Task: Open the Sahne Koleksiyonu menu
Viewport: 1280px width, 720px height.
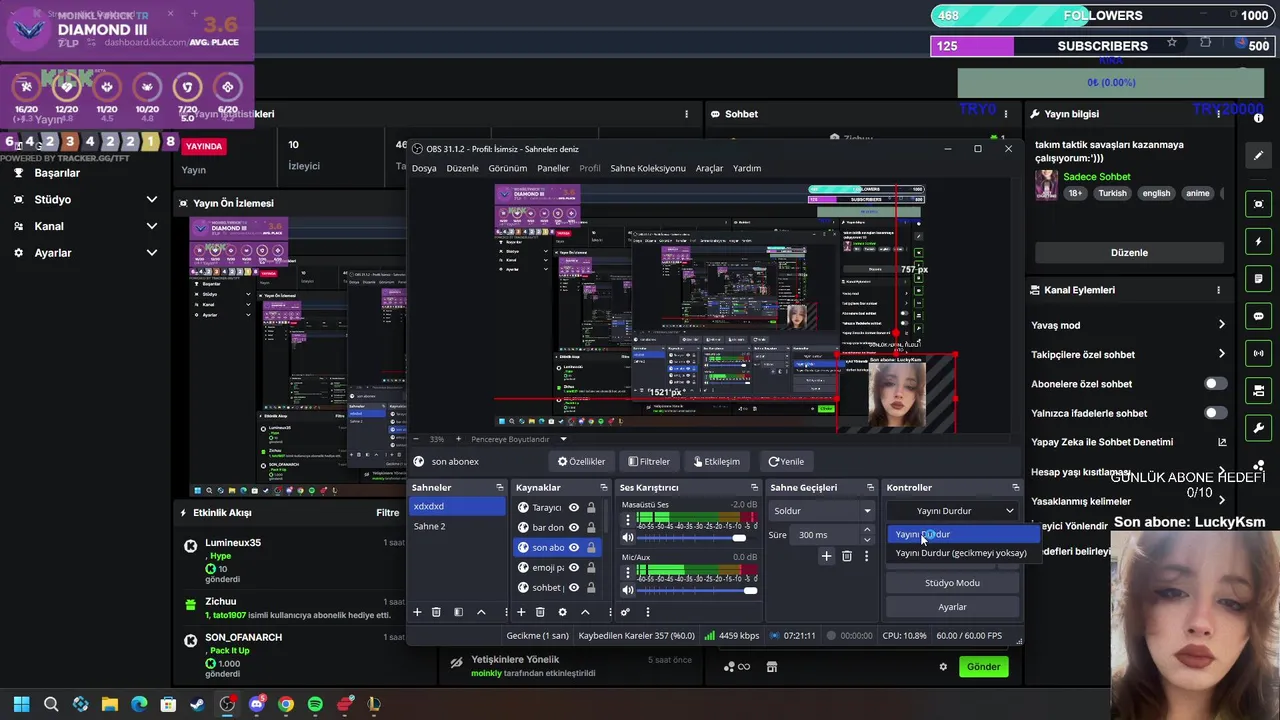Action: [x=648, y=168]
